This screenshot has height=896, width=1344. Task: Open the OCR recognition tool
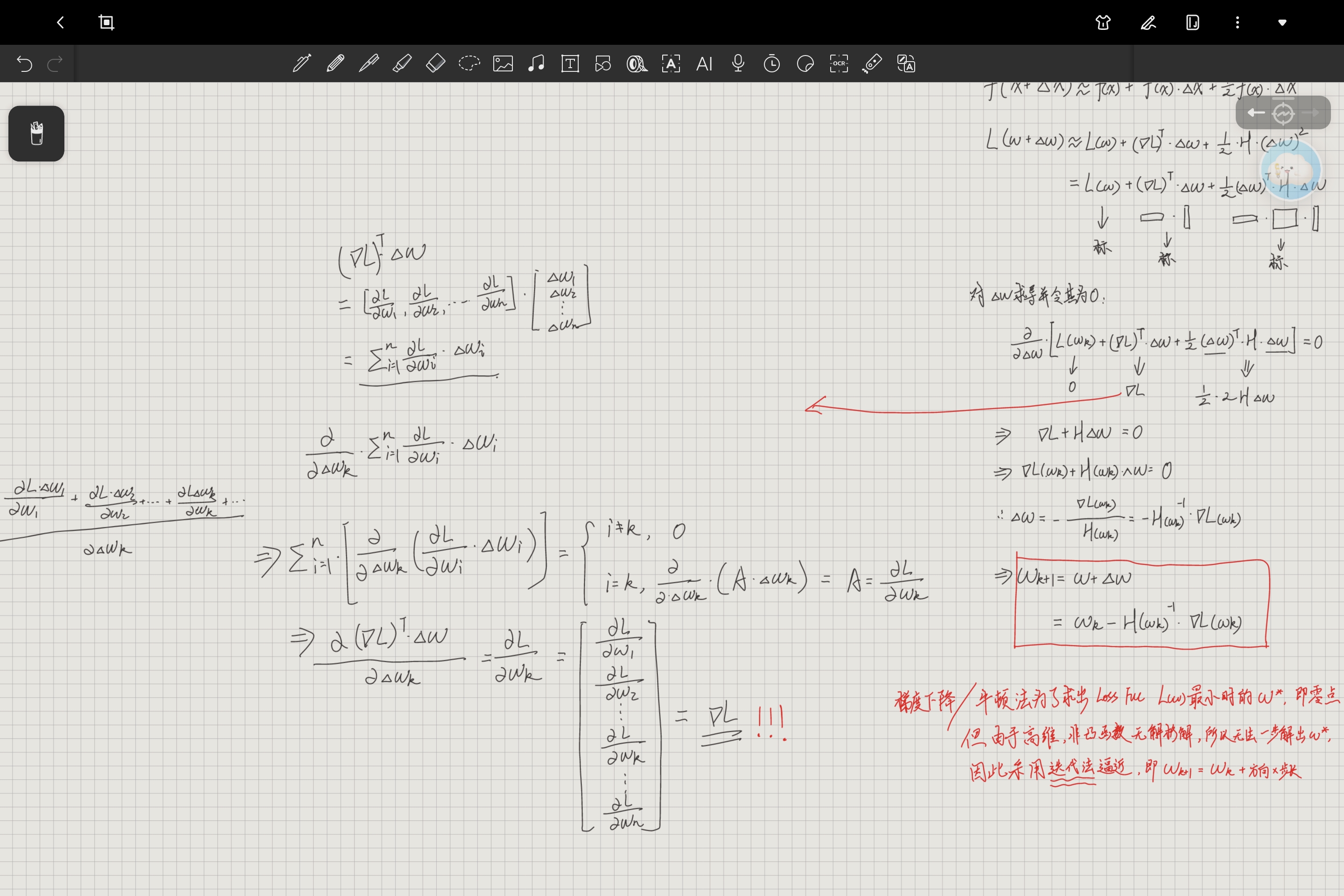[838, 63]
